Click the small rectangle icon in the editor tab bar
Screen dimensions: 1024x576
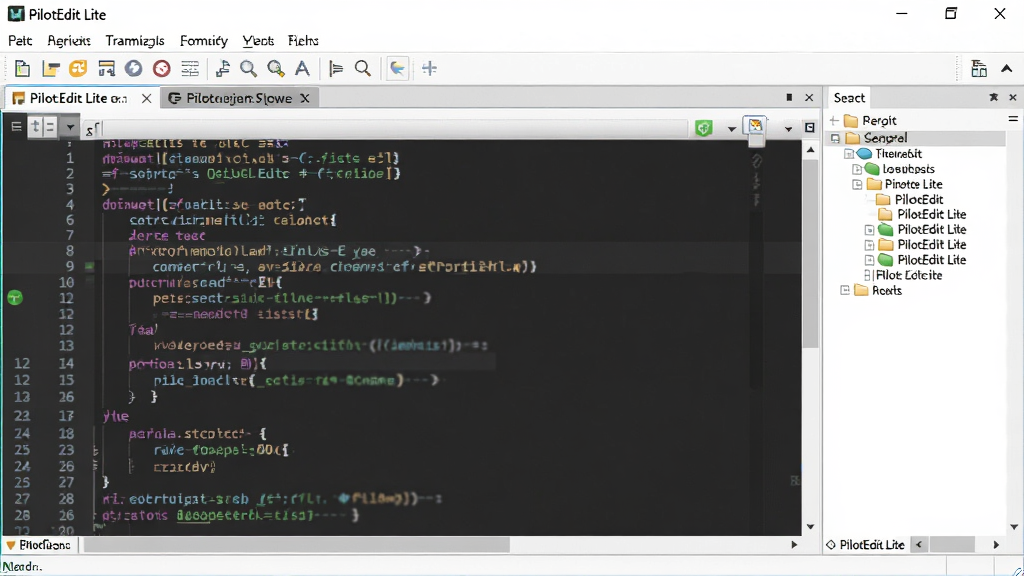789,97
